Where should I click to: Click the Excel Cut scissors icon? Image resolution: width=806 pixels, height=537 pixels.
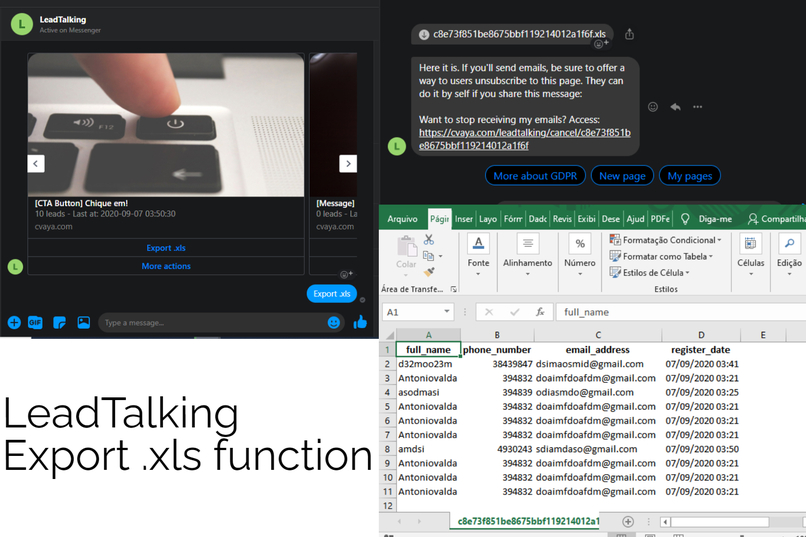tap(429, 239)
